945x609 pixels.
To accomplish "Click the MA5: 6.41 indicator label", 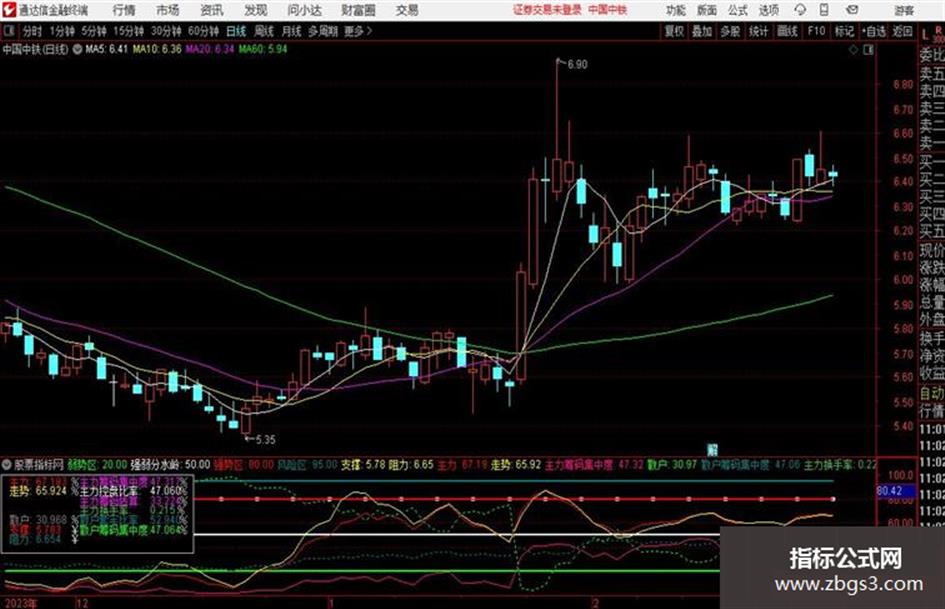I will pos(106,49).
